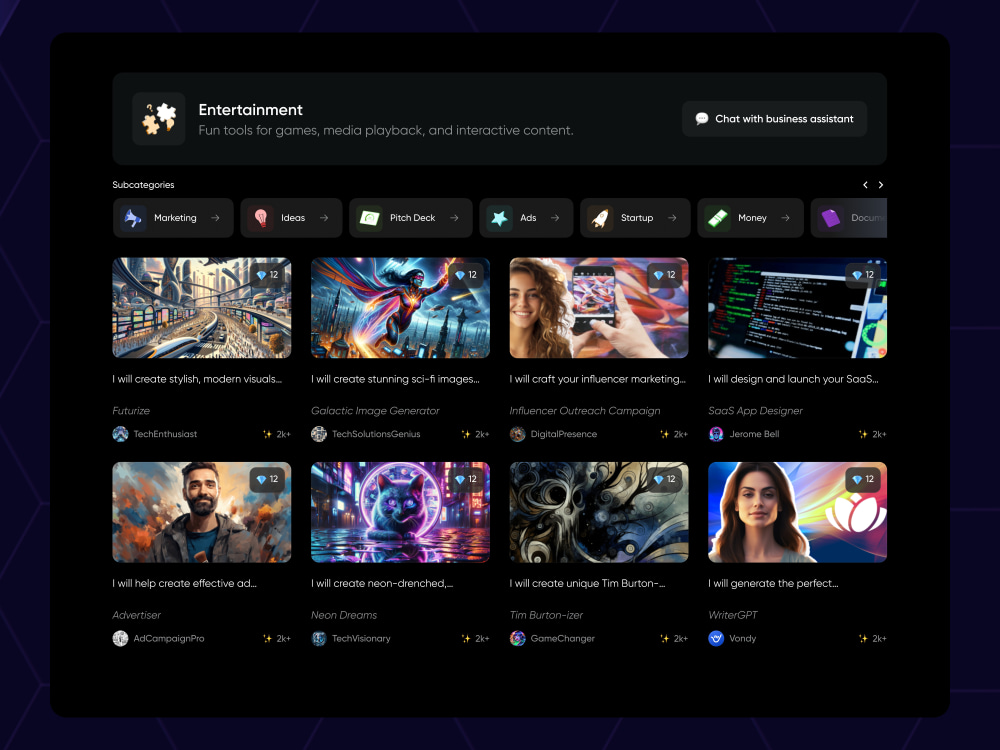The width and height of the screenshot is (1000, 750).
Task: Click the 2k+ count on Advertiser card
Action: [283, 638]
